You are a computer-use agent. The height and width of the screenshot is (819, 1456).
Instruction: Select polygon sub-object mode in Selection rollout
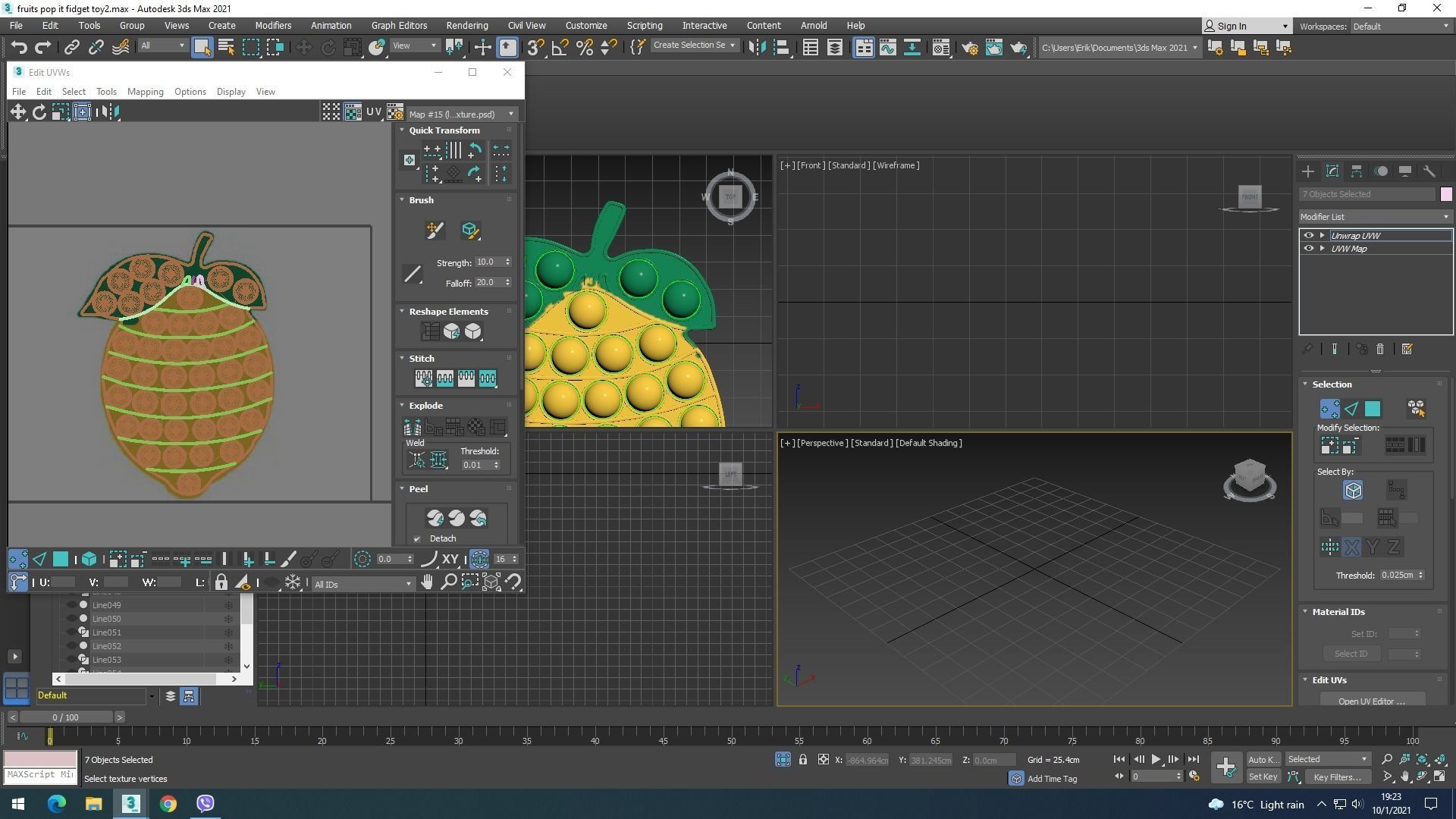tap(1373, 409)
